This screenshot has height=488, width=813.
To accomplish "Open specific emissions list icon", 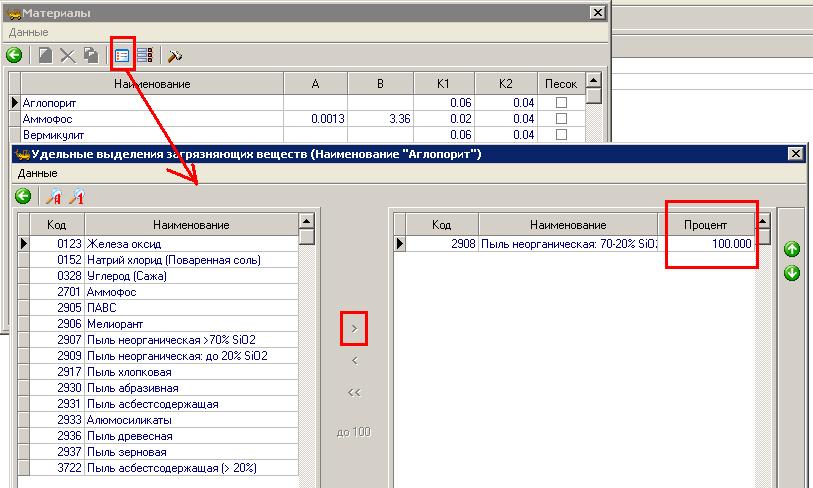I will [x=122, y=56].
